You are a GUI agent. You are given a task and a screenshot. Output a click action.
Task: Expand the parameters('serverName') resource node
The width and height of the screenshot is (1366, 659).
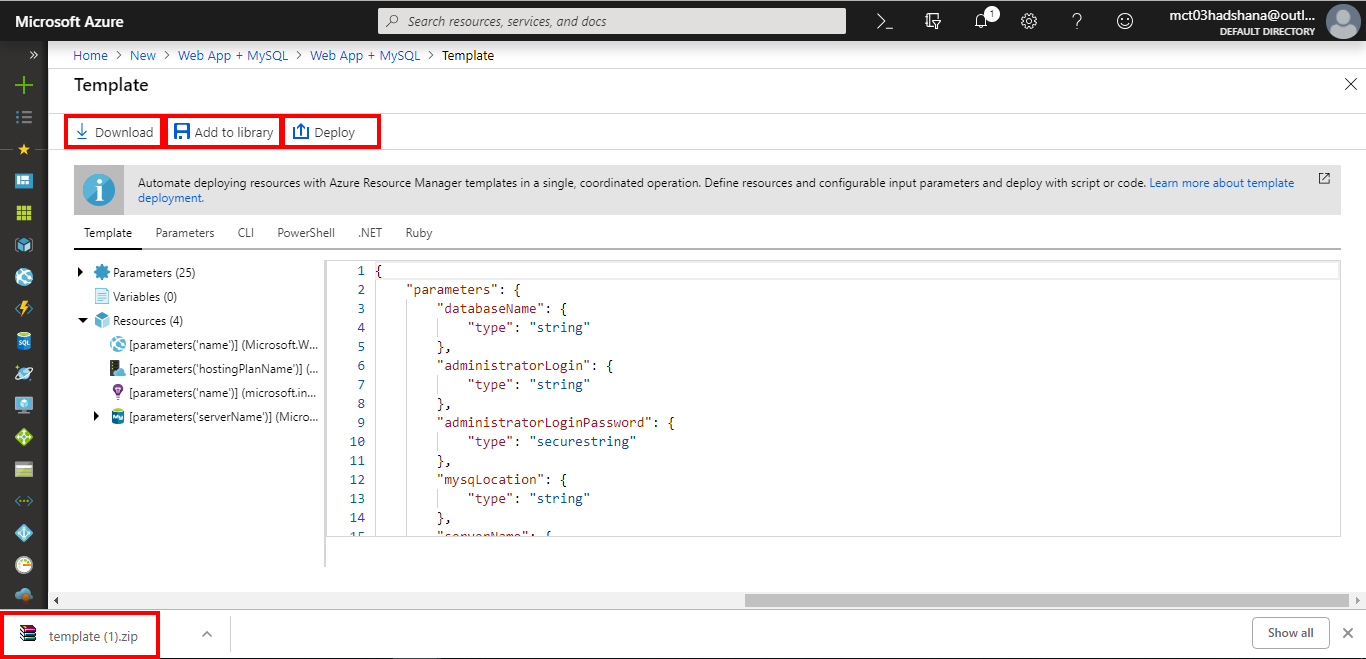(x=97, y=416)
